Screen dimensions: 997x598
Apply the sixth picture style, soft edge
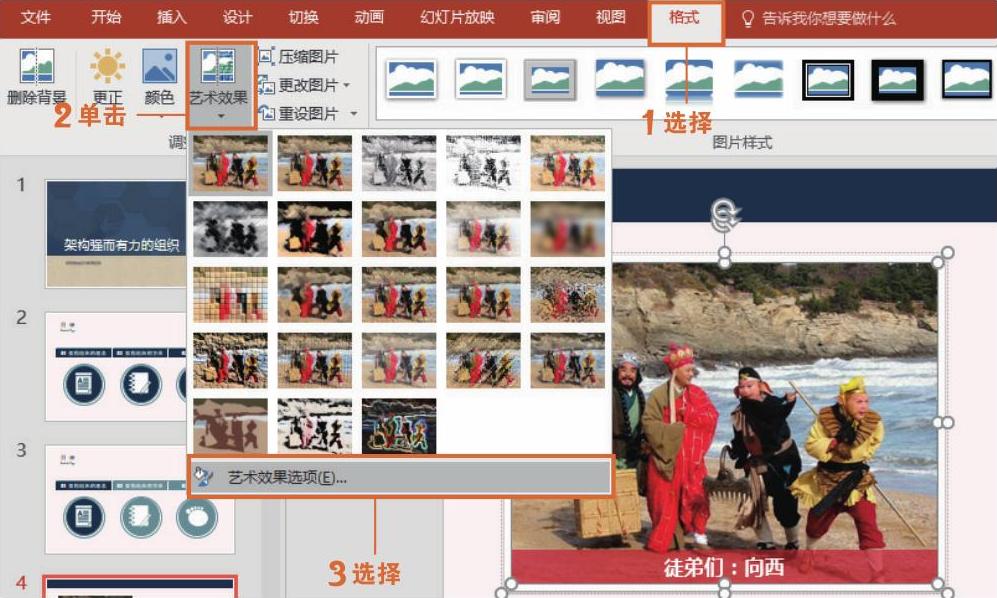[758, 79]
